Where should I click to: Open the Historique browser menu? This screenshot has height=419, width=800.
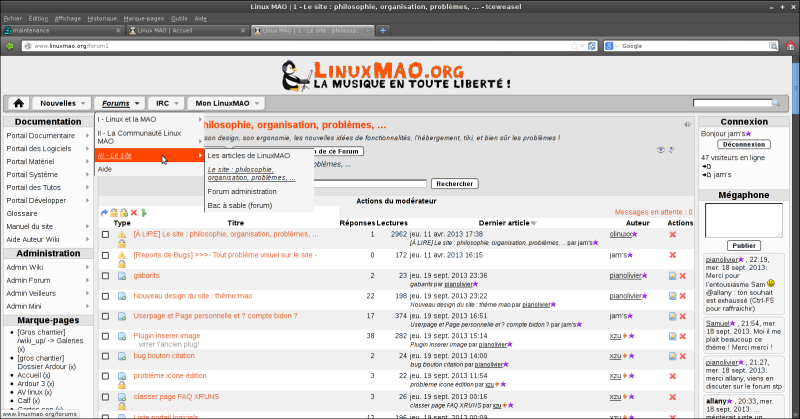(x=102, y=18)
